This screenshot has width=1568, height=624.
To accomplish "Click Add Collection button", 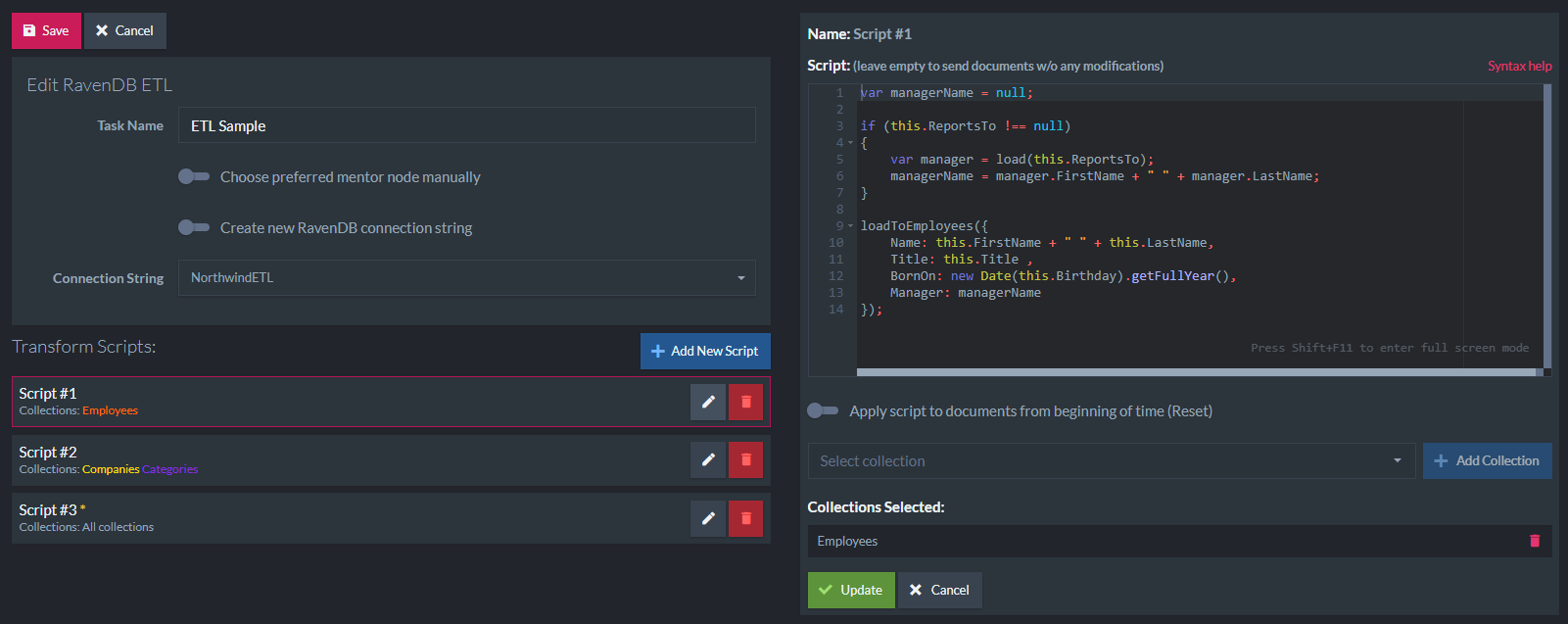I will point(1487,460).
